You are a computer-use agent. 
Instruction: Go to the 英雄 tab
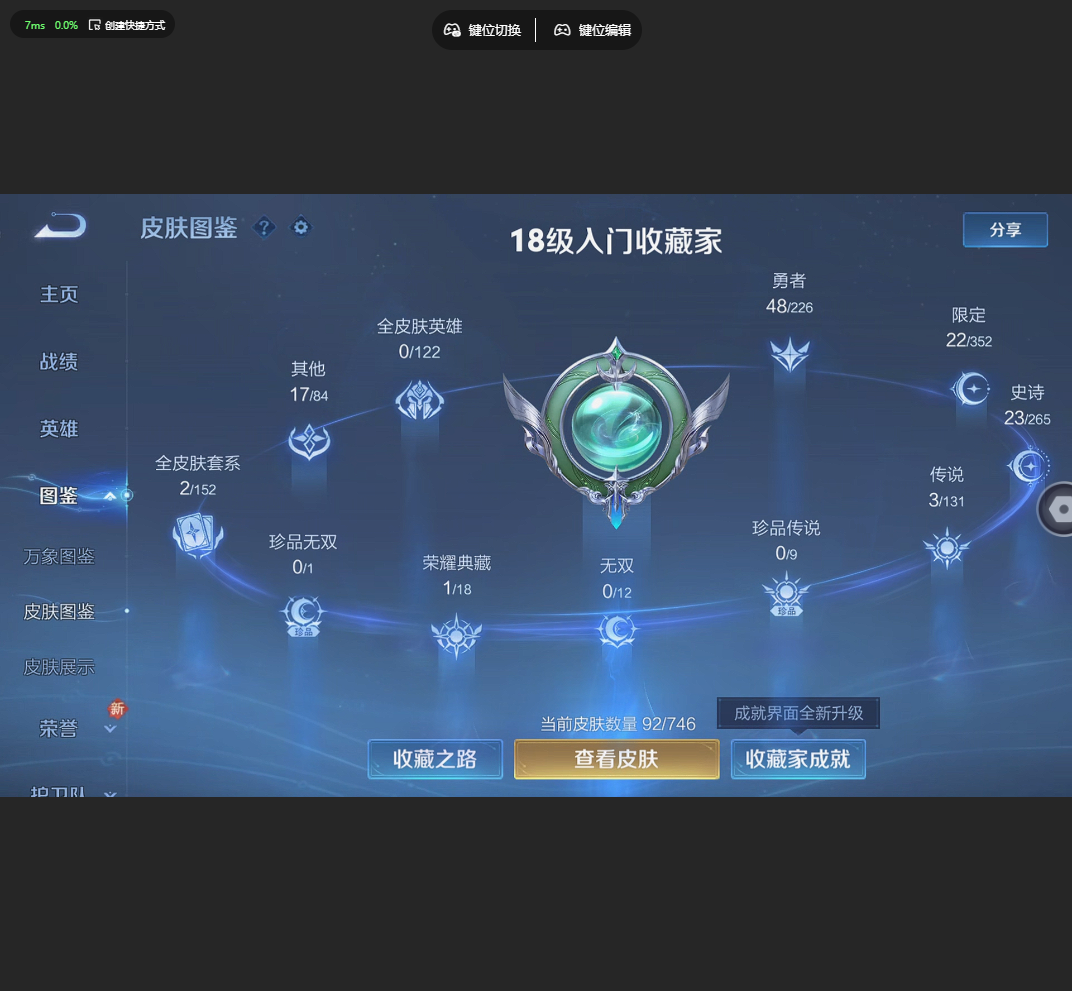click(x=59, y=429)
